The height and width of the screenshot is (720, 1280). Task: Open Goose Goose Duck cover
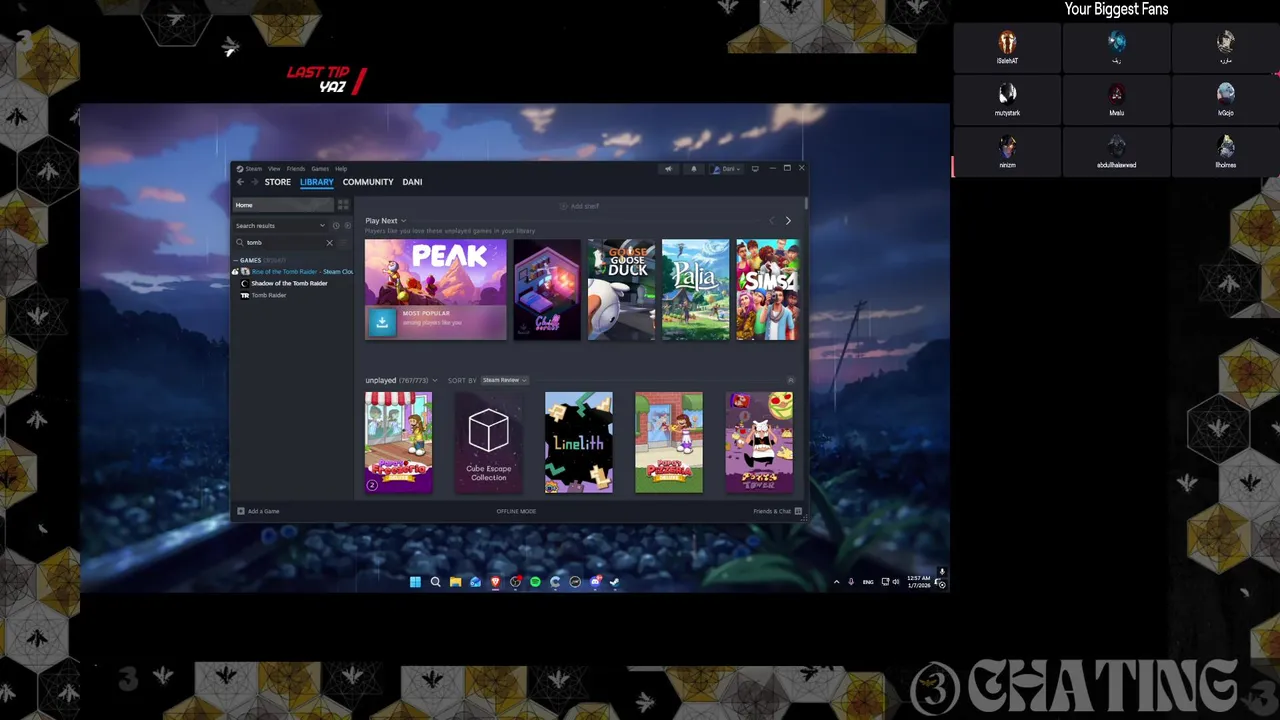(x=621, y=290)
